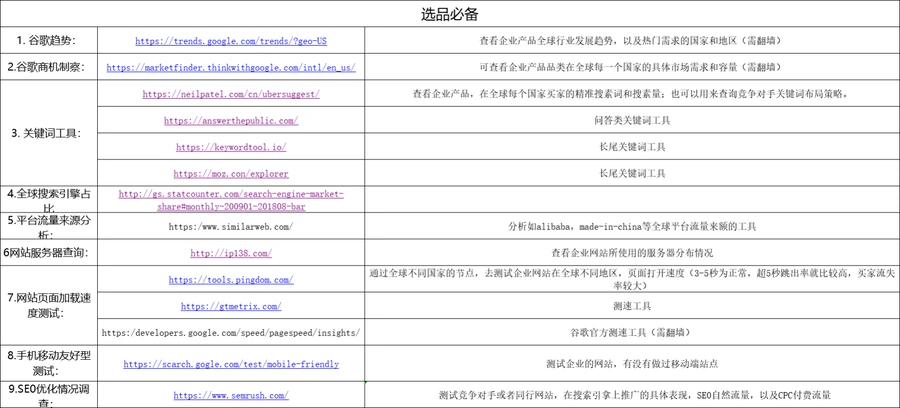Select description mentioning alibaba, made-in-china
The height and width of the screenshot is (408, 900).
point(632,226)
